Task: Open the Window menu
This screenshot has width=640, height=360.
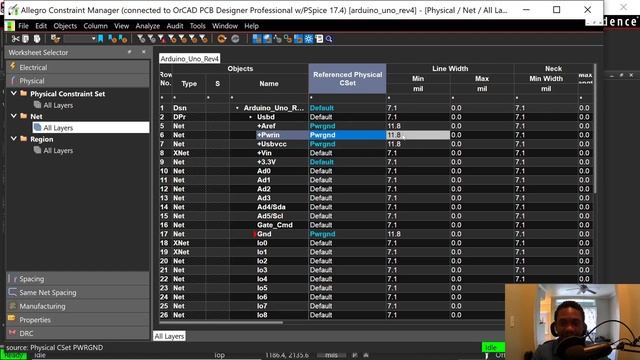Action: [x=224, y=26]
